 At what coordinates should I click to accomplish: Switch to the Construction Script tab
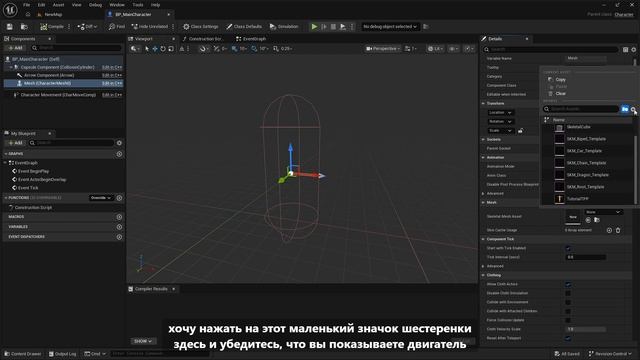pyautogui.click(x=202, y=39)
